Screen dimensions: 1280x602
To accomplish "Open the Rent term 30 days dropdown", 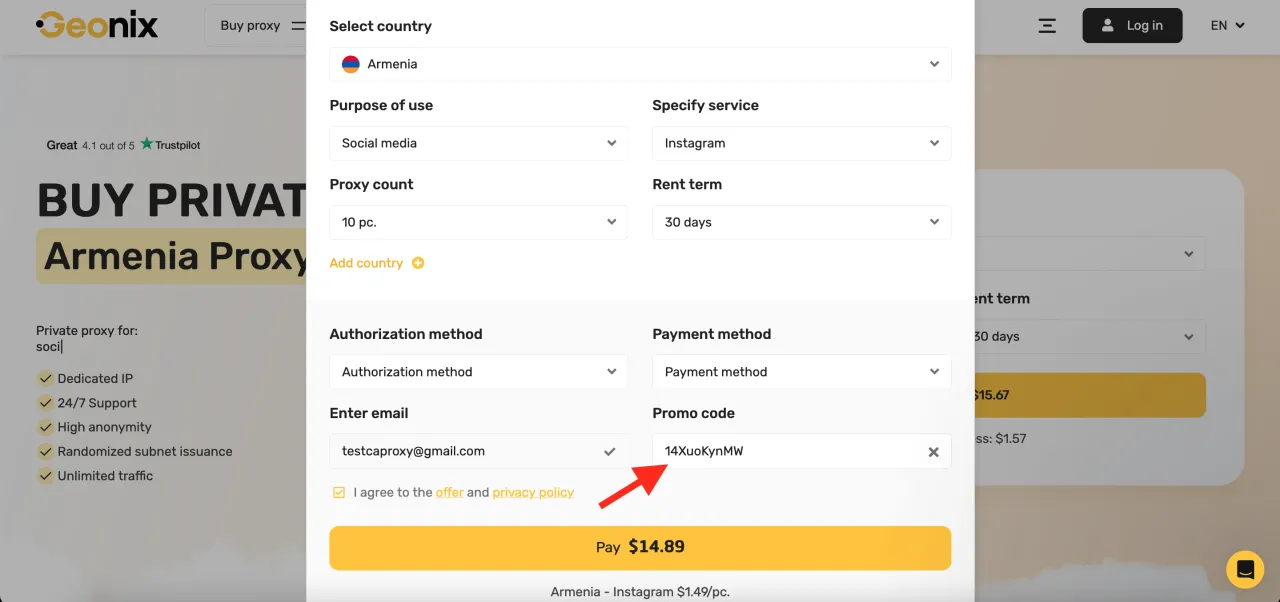I will click(801, 222).
